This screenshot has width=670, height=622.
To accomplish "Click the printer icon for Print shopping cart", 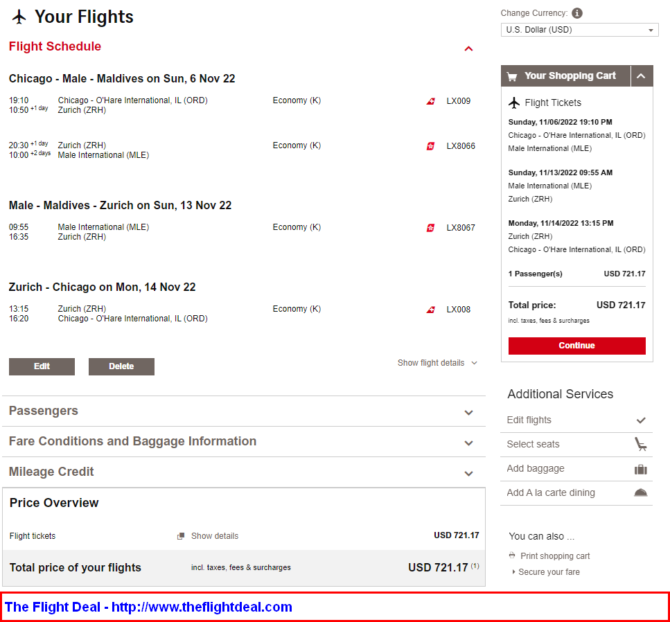I will (x=512, y=555).
